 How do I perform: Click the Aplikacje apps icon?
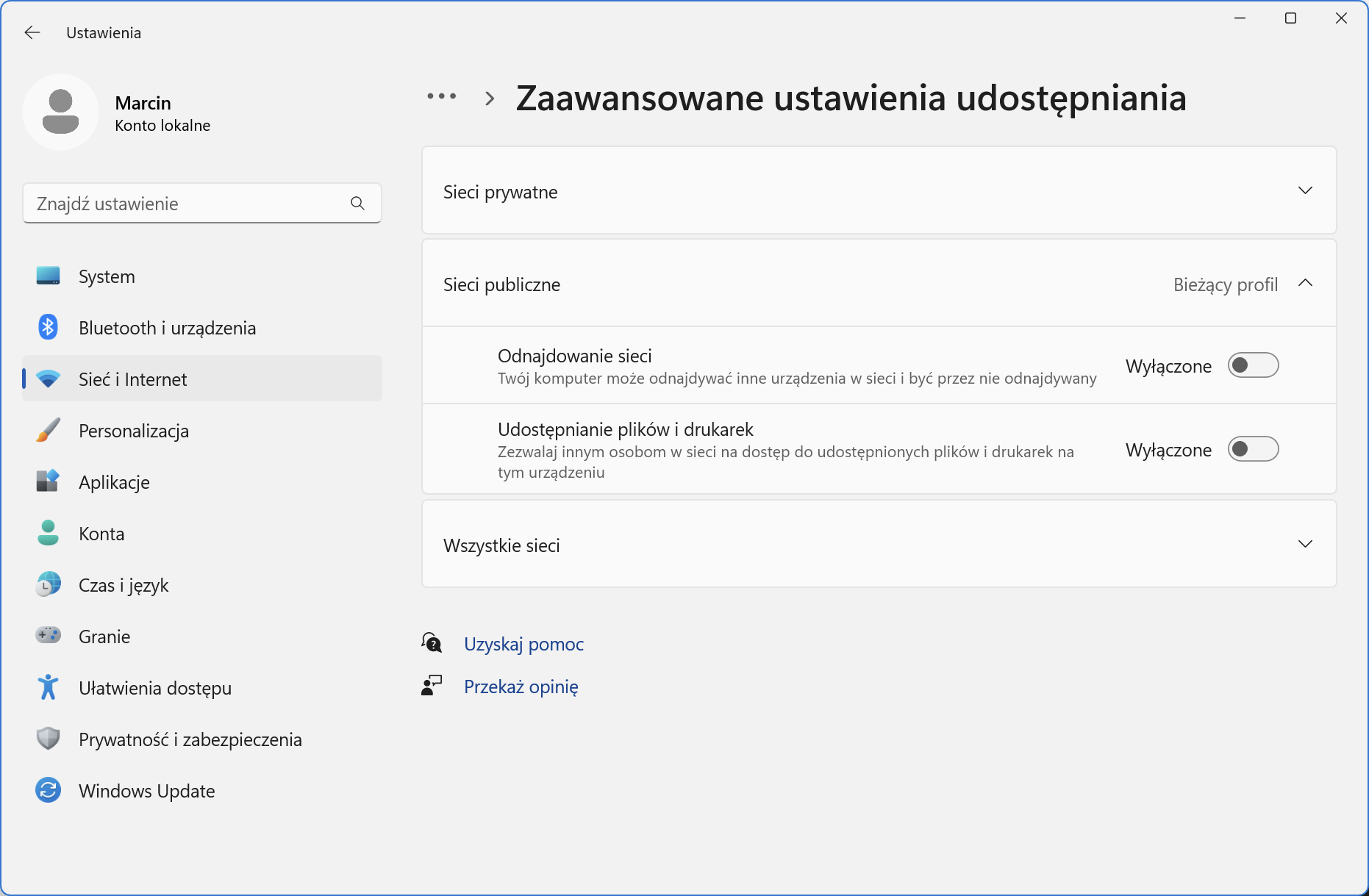[49, 482]
